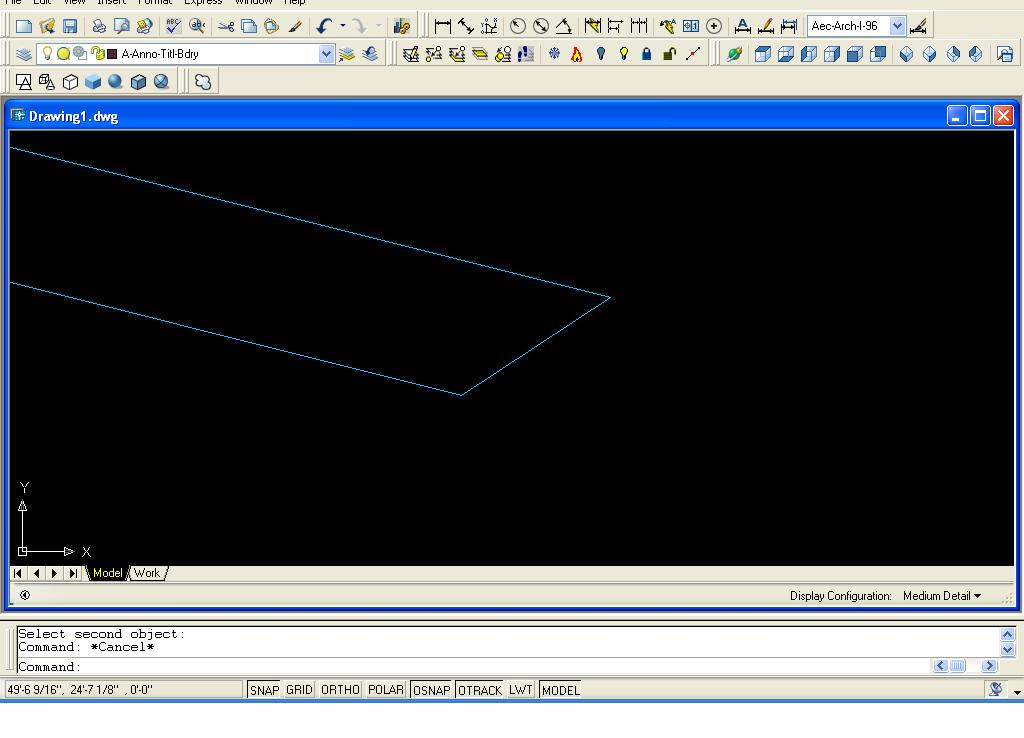Screen dimensions: 1024x738
Task: Click the cloud-shaped icon in third toolbar
Action: point(203,82)
